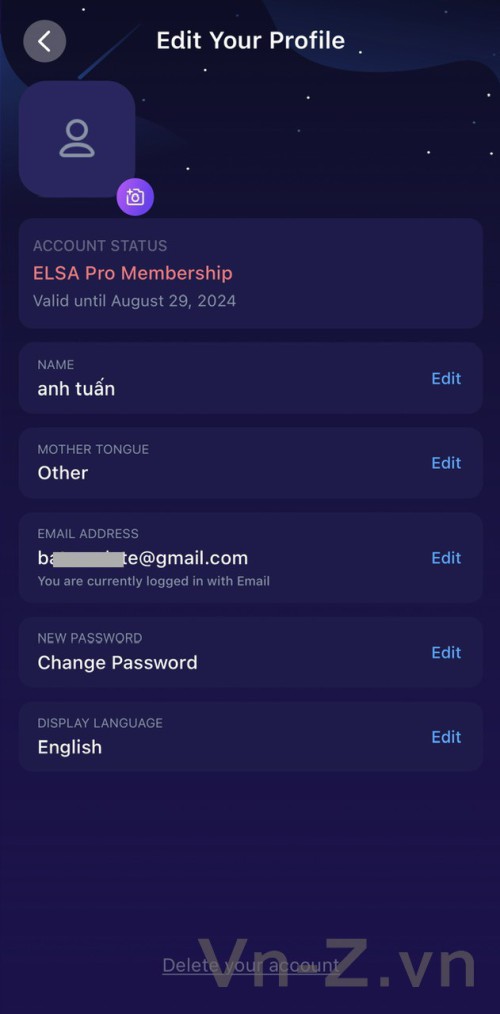Tap the Change Password text

click(x=117, y=663)
